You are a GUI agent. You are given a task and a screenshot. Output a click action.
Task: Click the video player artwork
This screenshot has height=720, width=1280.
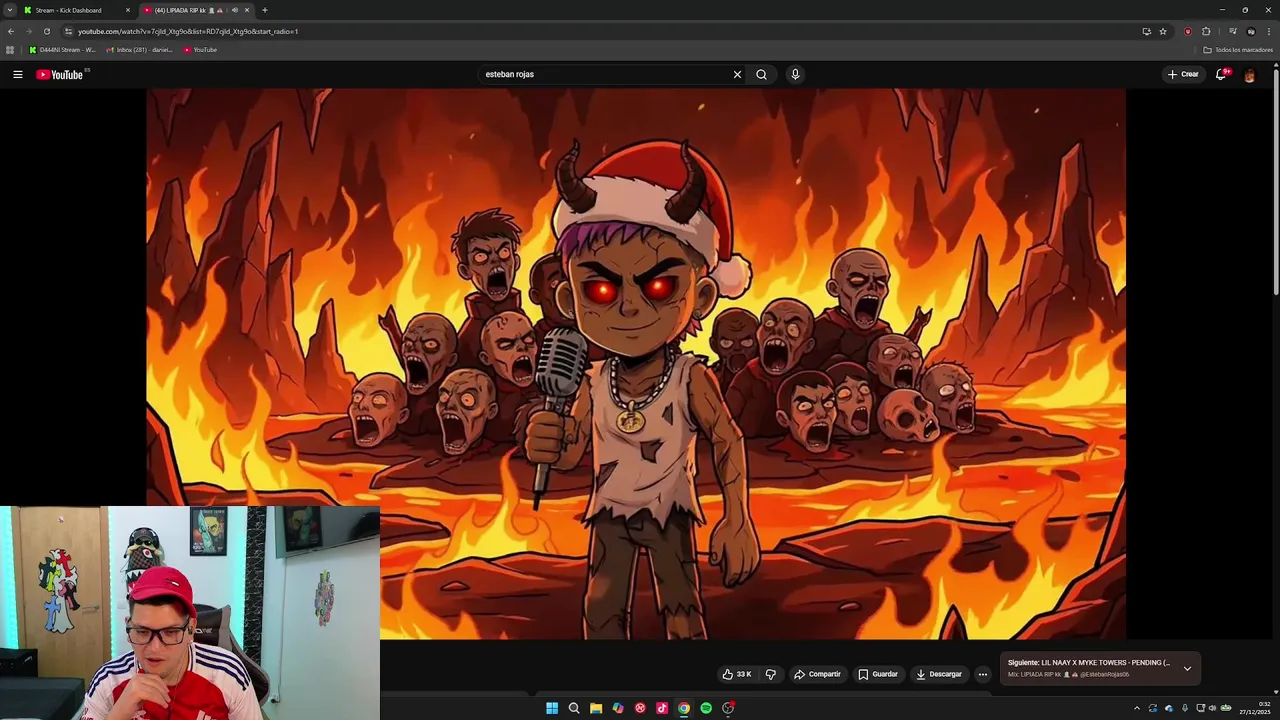tap(636, 363)
